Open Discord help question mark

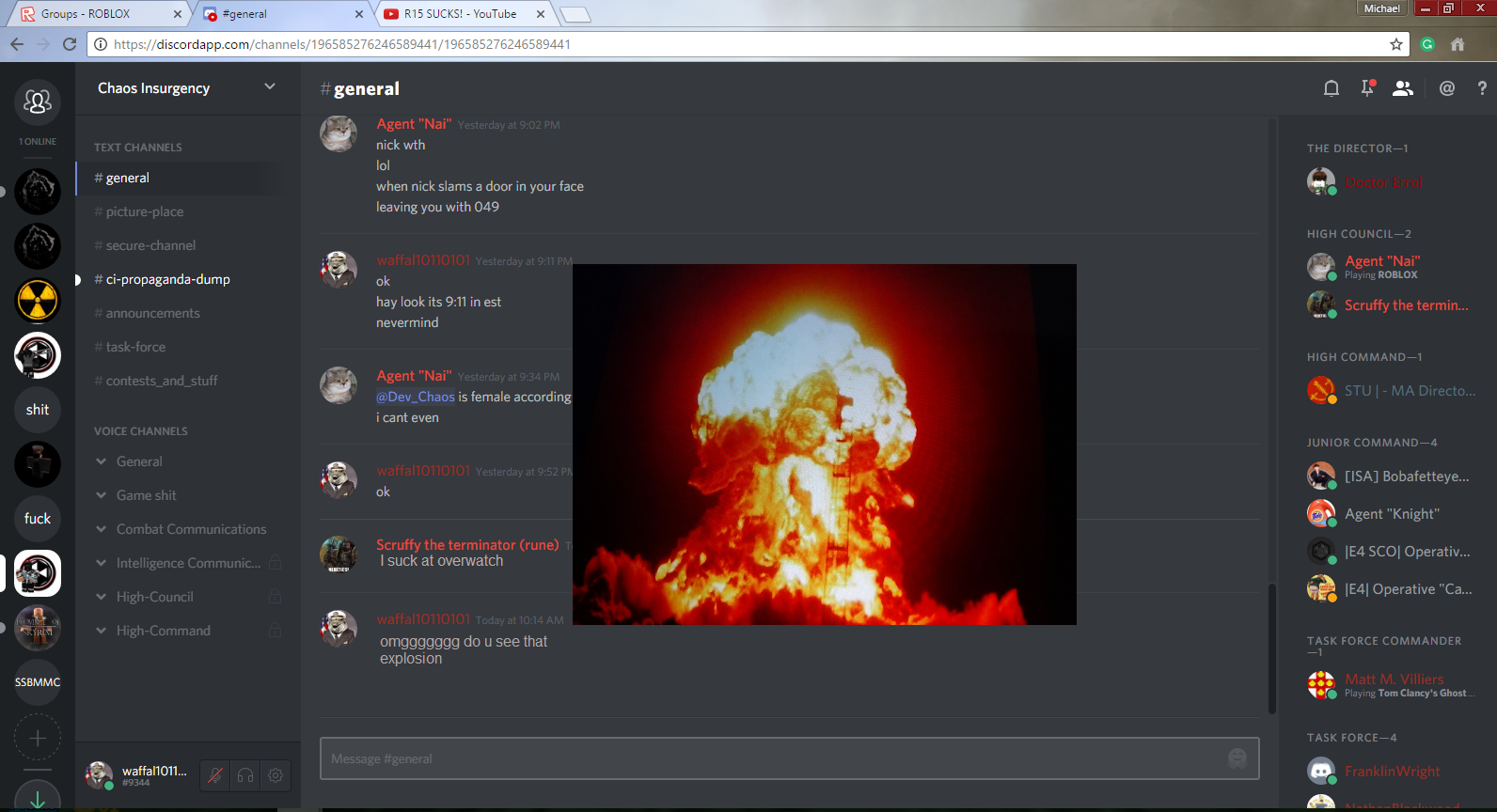click(x=1482, y=88)
